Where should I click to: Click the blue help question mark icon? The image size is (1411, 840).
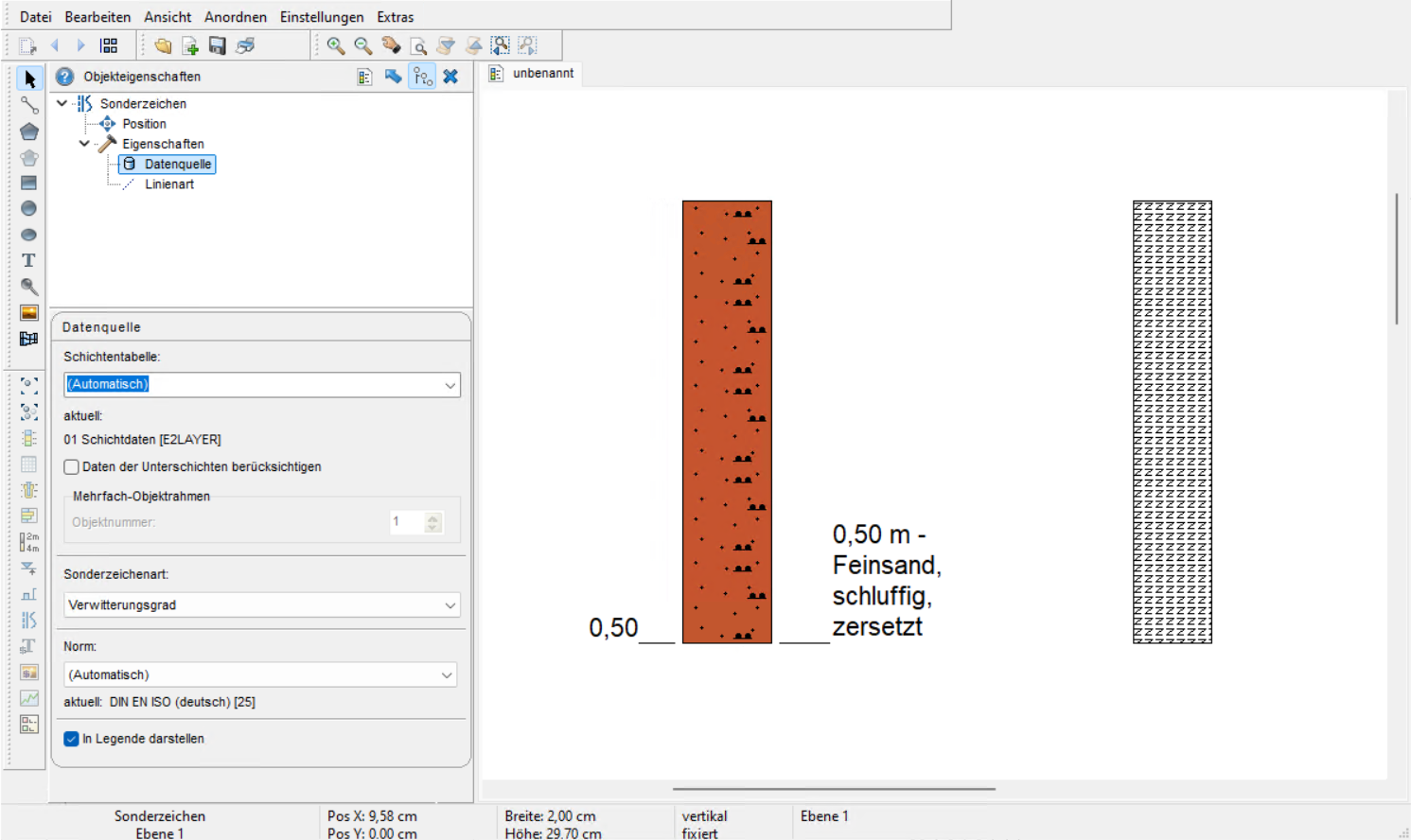click(64, 77)
